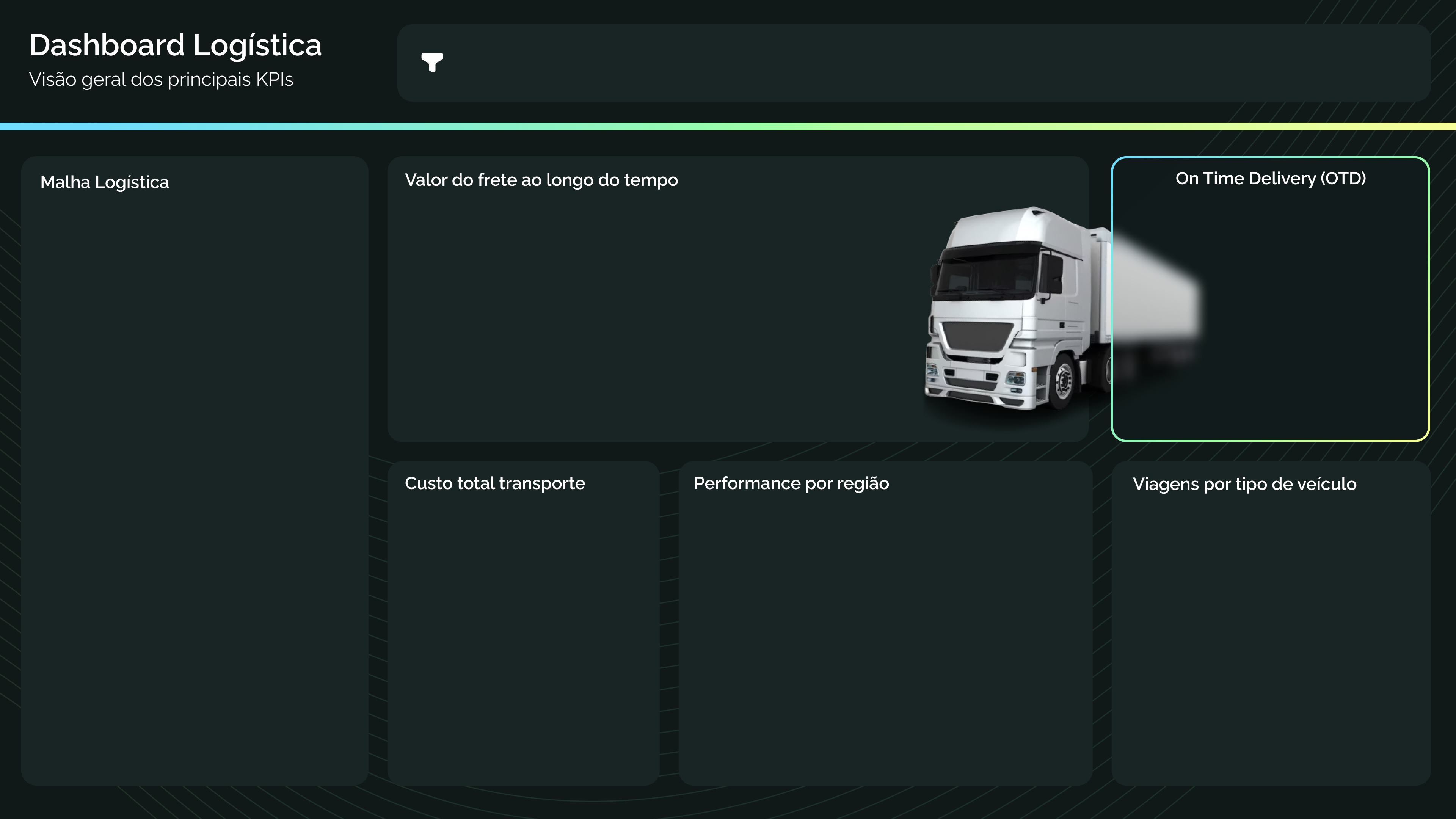Click empty body of Performance por região card
The image size is (1456, 819).
click(885, 633)
